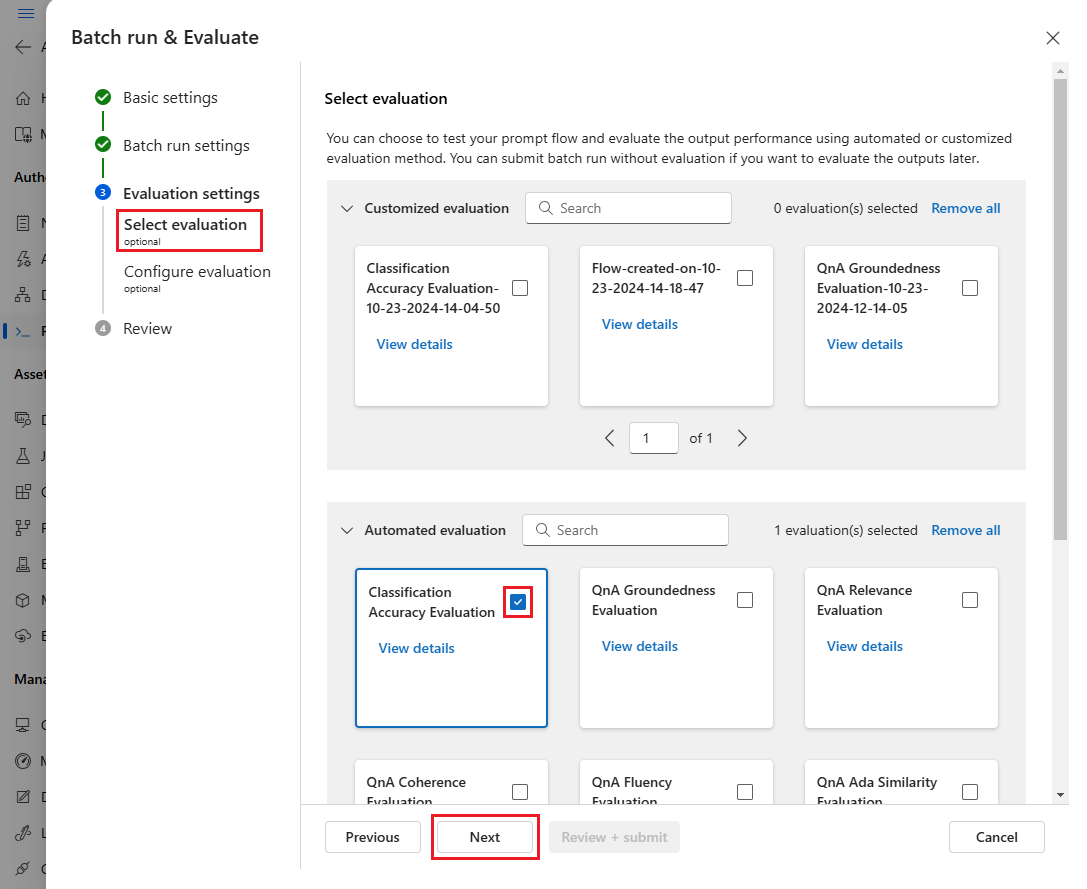Click the search icon in Customized evaluation

(546, 208)
